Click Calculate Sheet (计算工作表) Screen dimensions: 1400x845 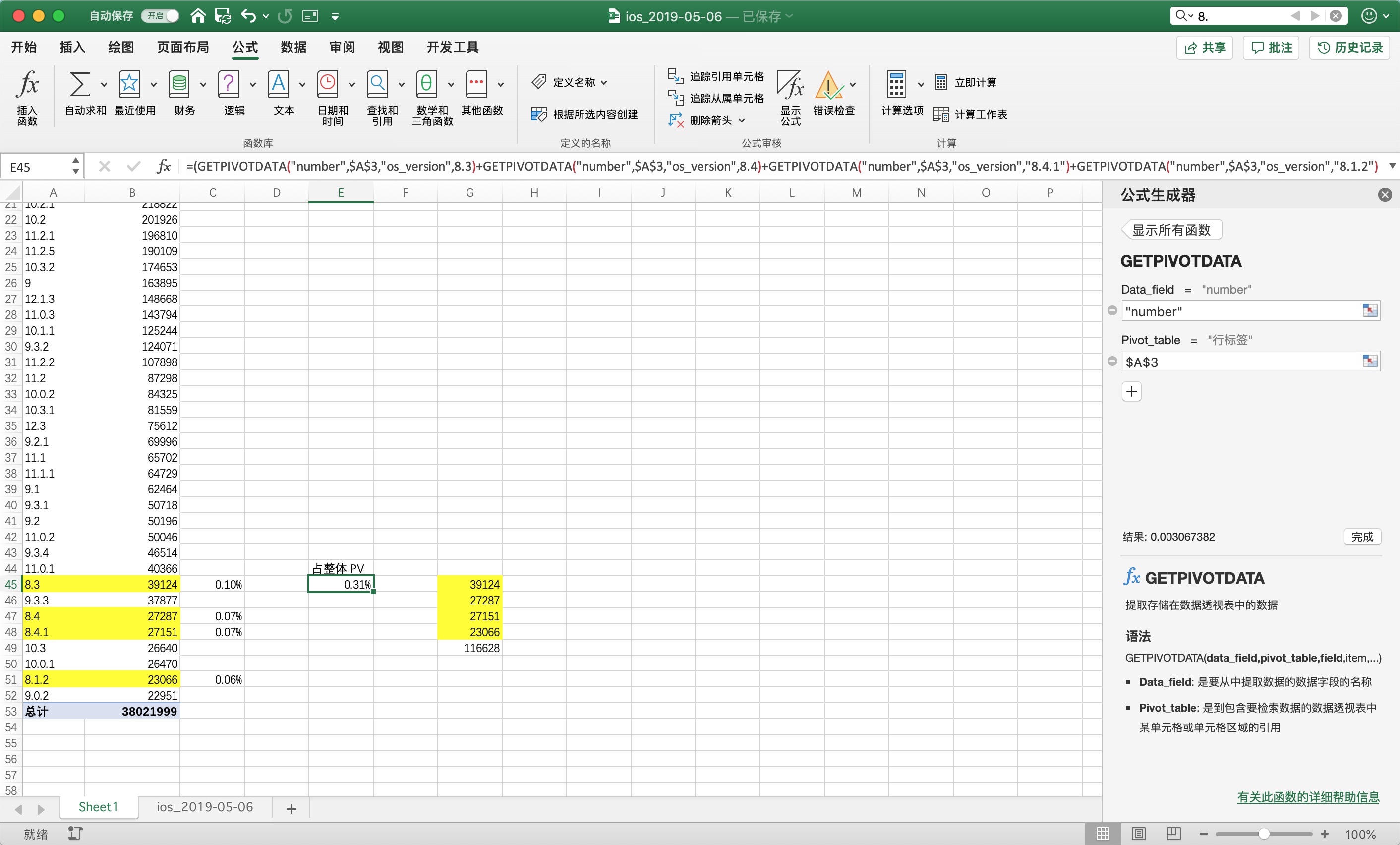pyautogui.click(x=971, y=114)
